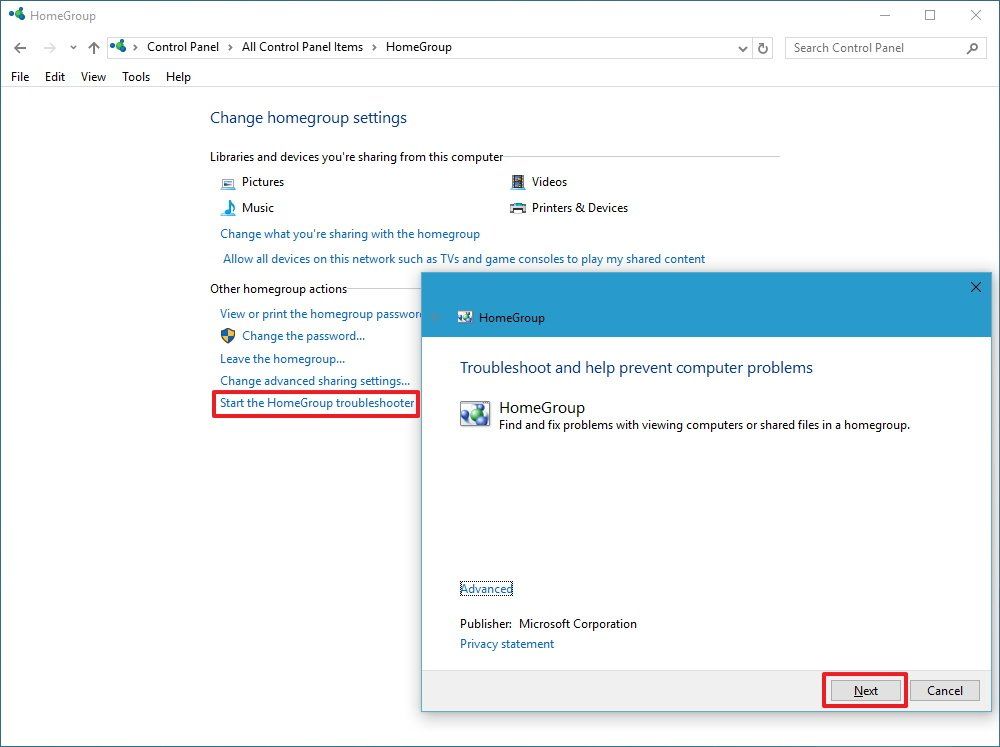Screen dimensions: 1000x747
Task: Open Change advanced sharing settings link
Action: pyautogui.click(x=315, y=381)
